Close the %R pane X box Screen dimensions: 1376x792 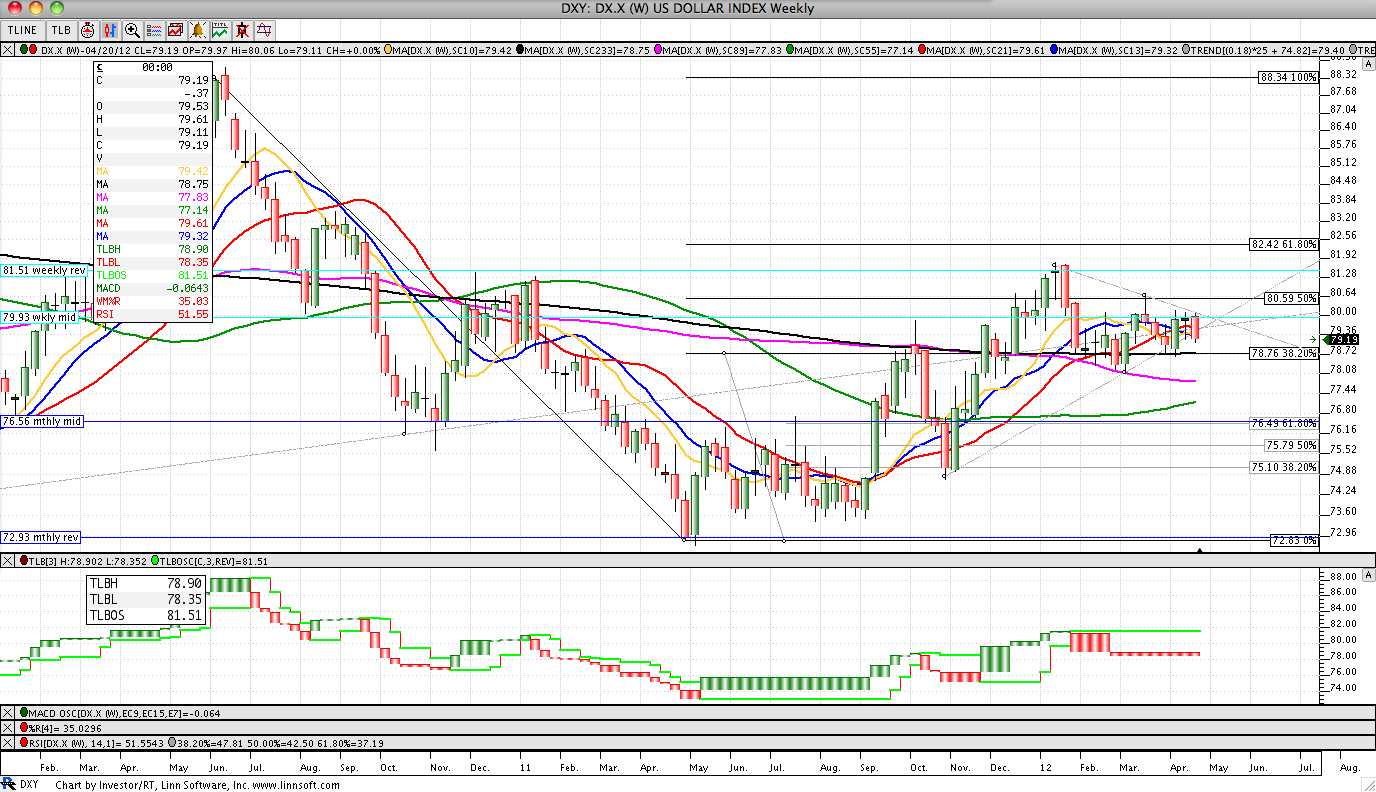pyautogui.click(x=8, y=728)
